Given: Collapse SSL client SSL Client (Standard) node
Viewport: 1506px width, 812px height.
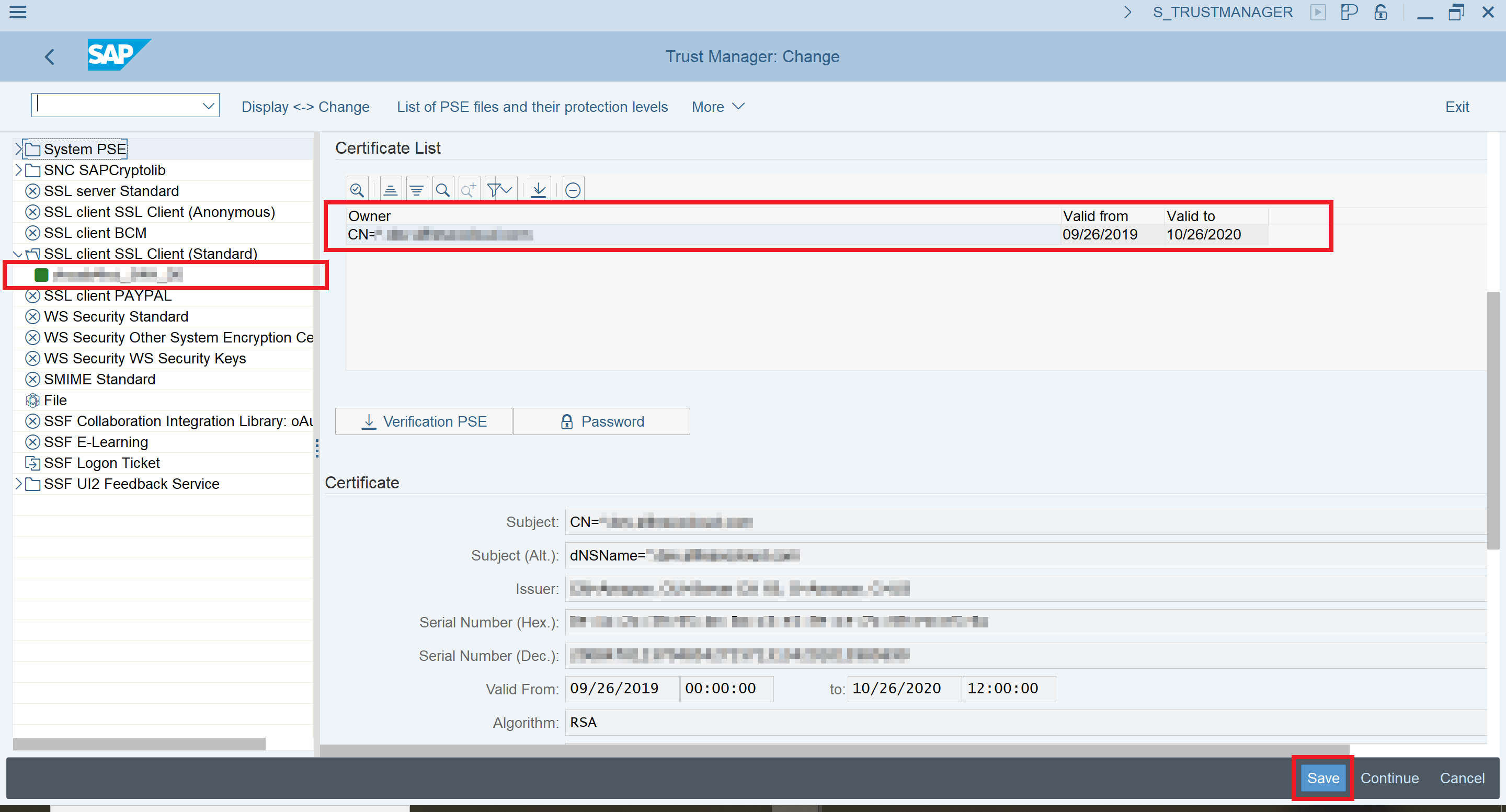Looking at the screenshot, I should (18, 254).
